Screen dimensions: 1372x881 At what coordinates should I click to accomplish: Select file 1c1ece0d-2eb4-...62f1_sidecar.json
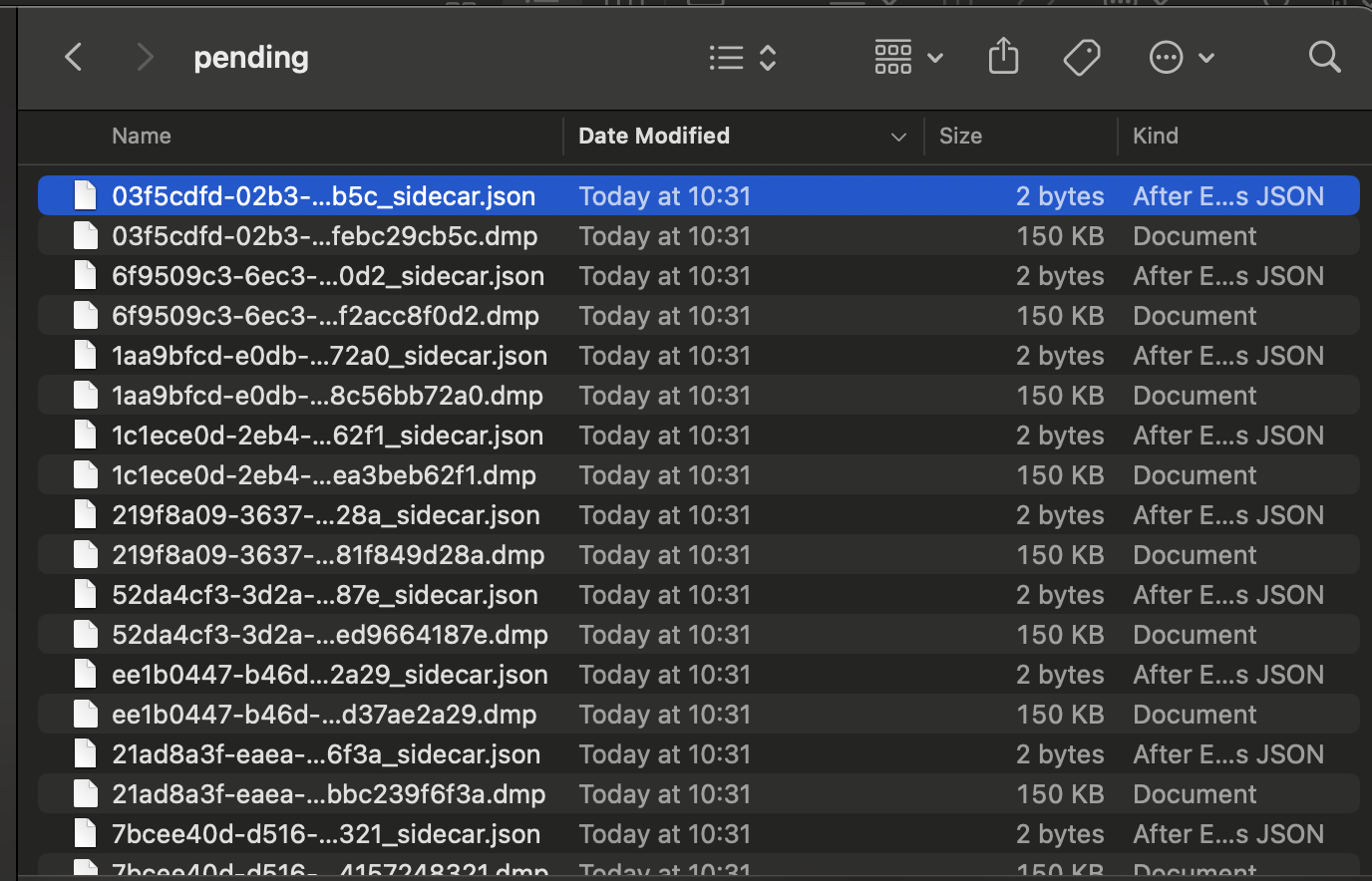699,435
